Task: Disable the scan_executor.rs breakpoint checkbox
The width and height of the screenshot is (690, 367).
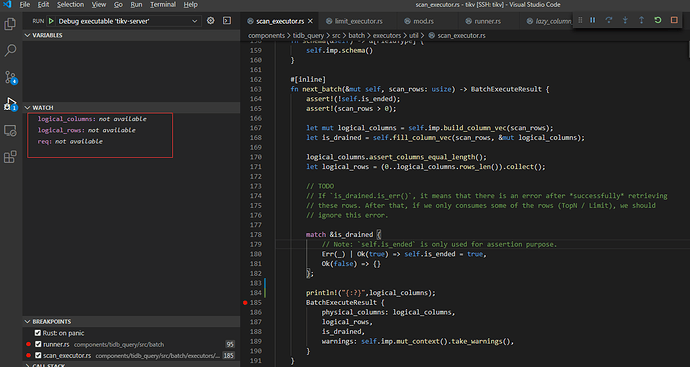Action: point(38,356)
